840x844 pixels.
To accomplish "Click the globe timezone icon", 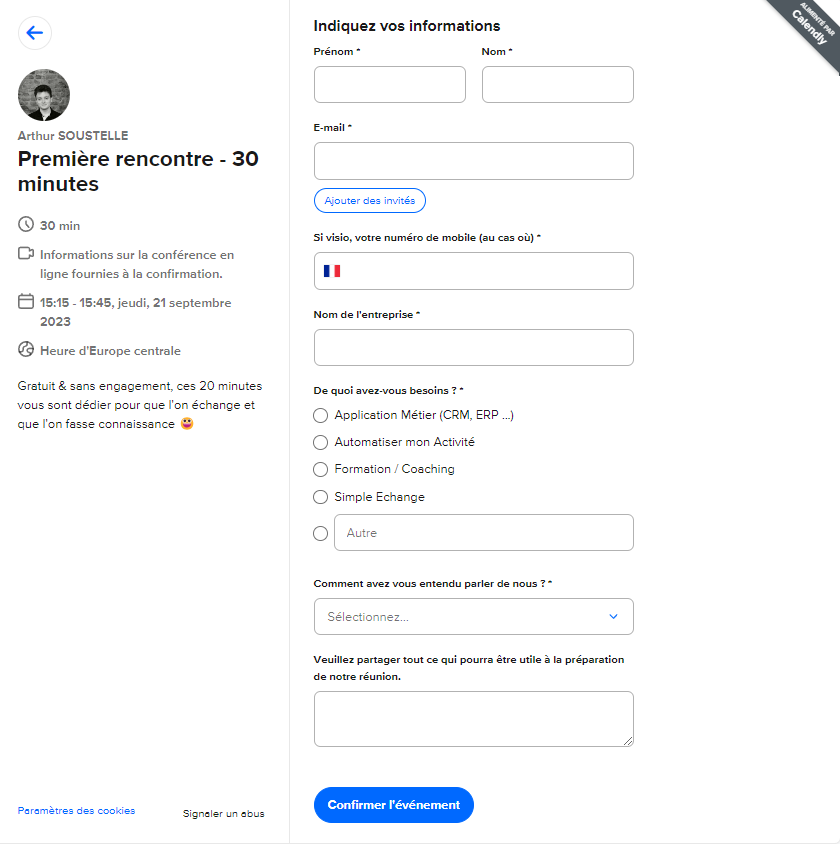I will [x=26, y=350].
